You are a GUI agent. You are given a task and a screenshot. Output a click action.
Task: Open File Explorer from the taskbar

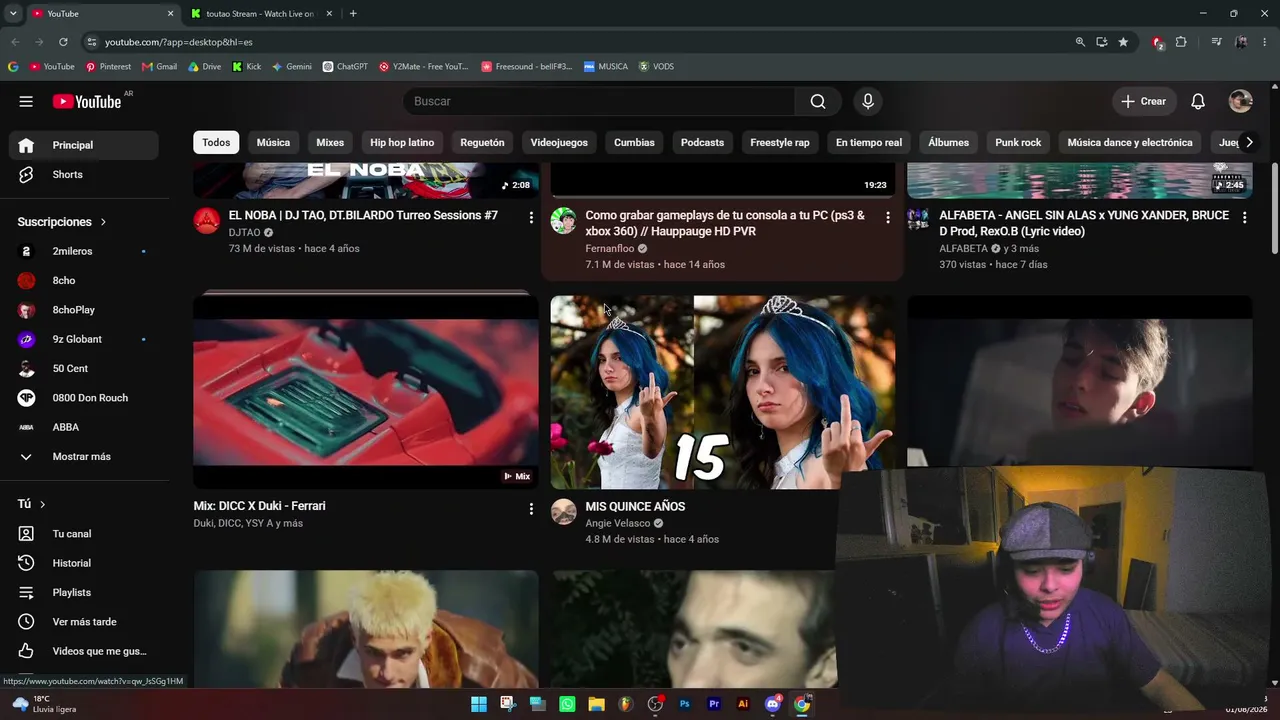coord(596,704)
